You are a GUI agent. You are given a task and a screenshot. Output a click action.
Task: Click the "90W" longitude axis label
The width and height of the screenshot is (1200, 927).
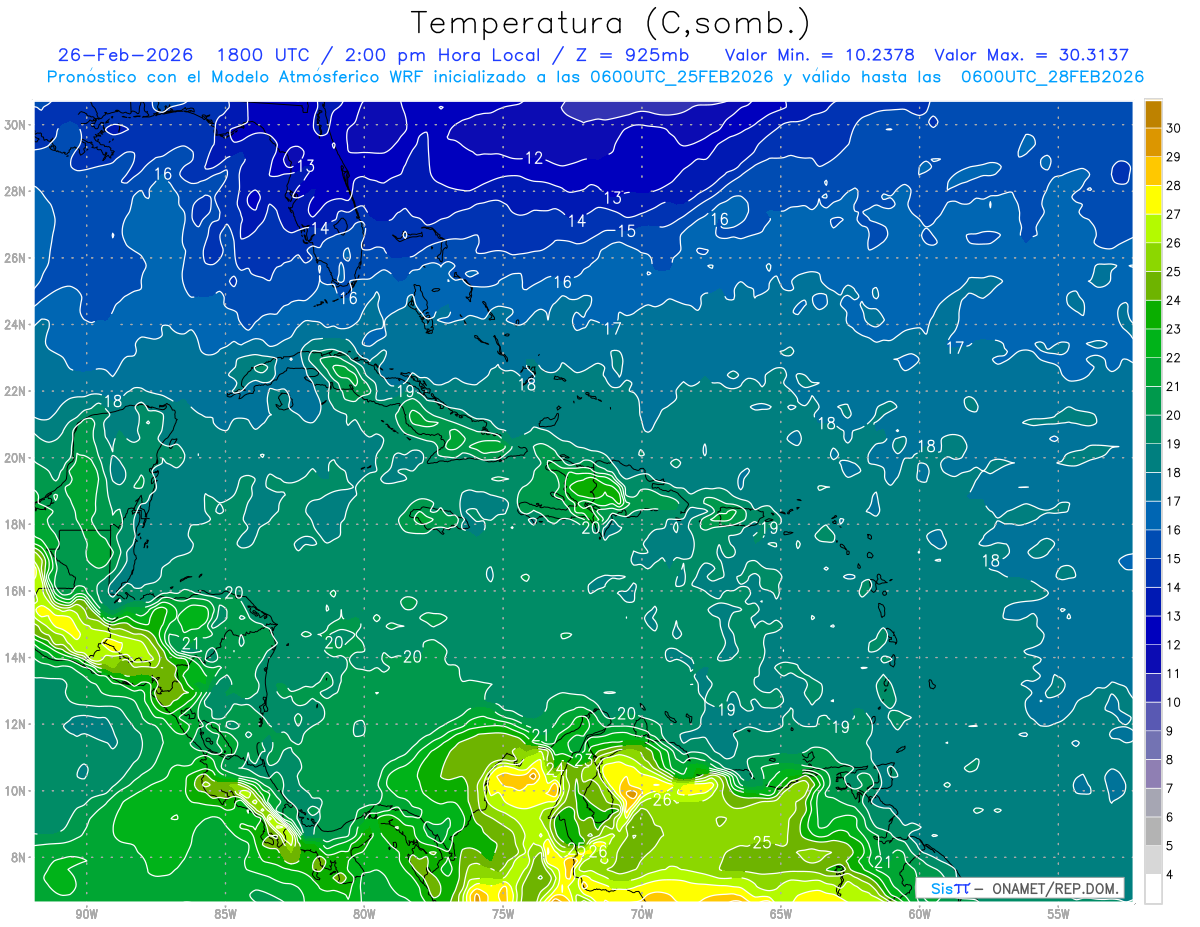coord(87,915)
